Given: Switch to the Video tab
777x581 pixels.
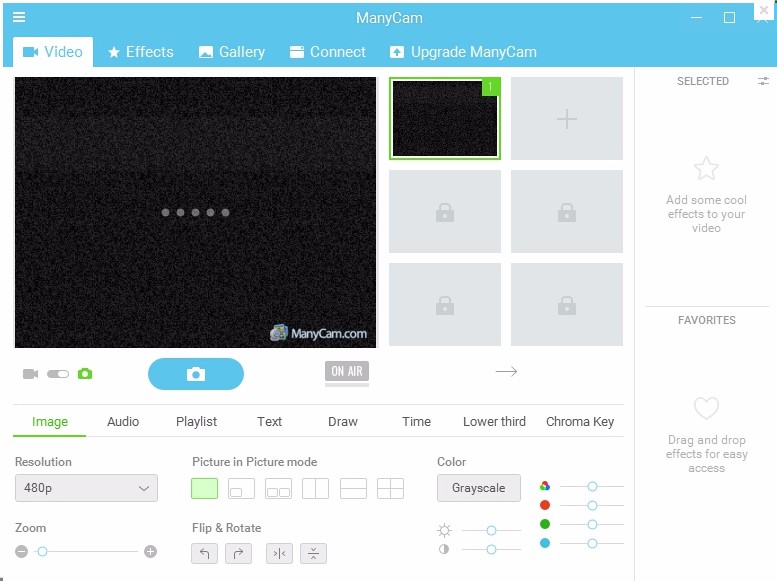Looking at the screenshot, I should (53, 52).
